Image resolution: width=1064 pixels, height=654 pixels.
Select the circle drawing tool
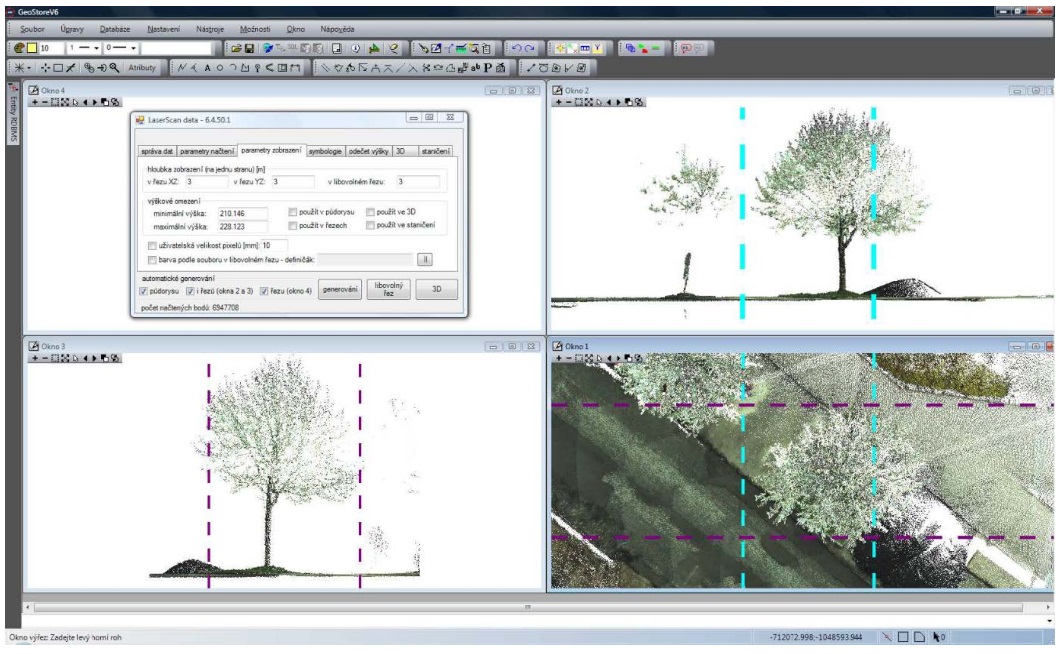(x=220, y=68)
